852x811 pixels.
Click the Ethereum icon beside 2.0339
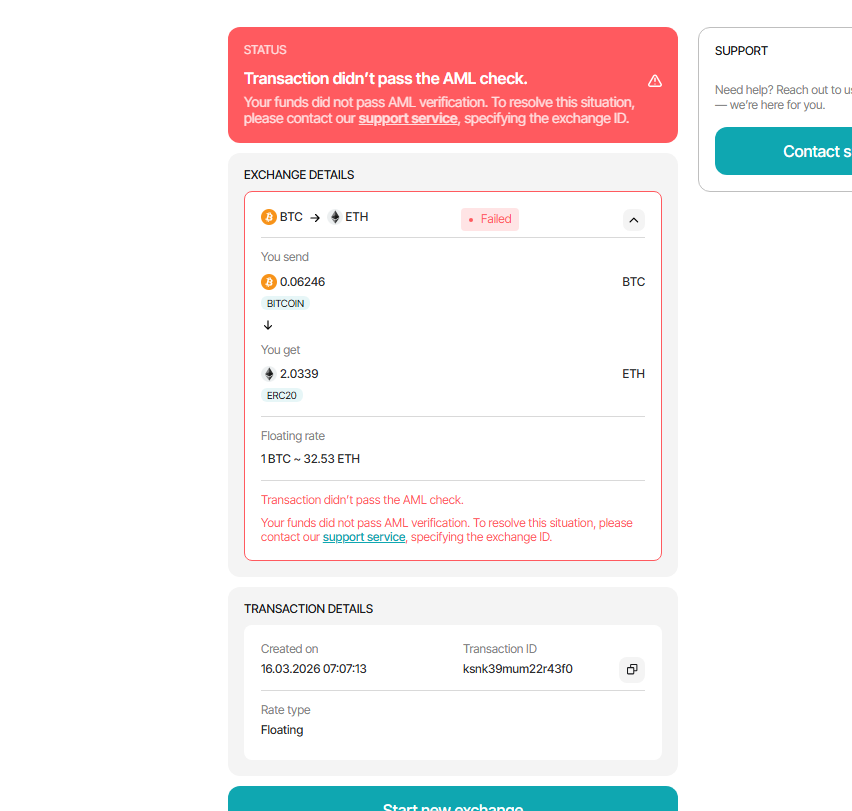click(269, 374)
